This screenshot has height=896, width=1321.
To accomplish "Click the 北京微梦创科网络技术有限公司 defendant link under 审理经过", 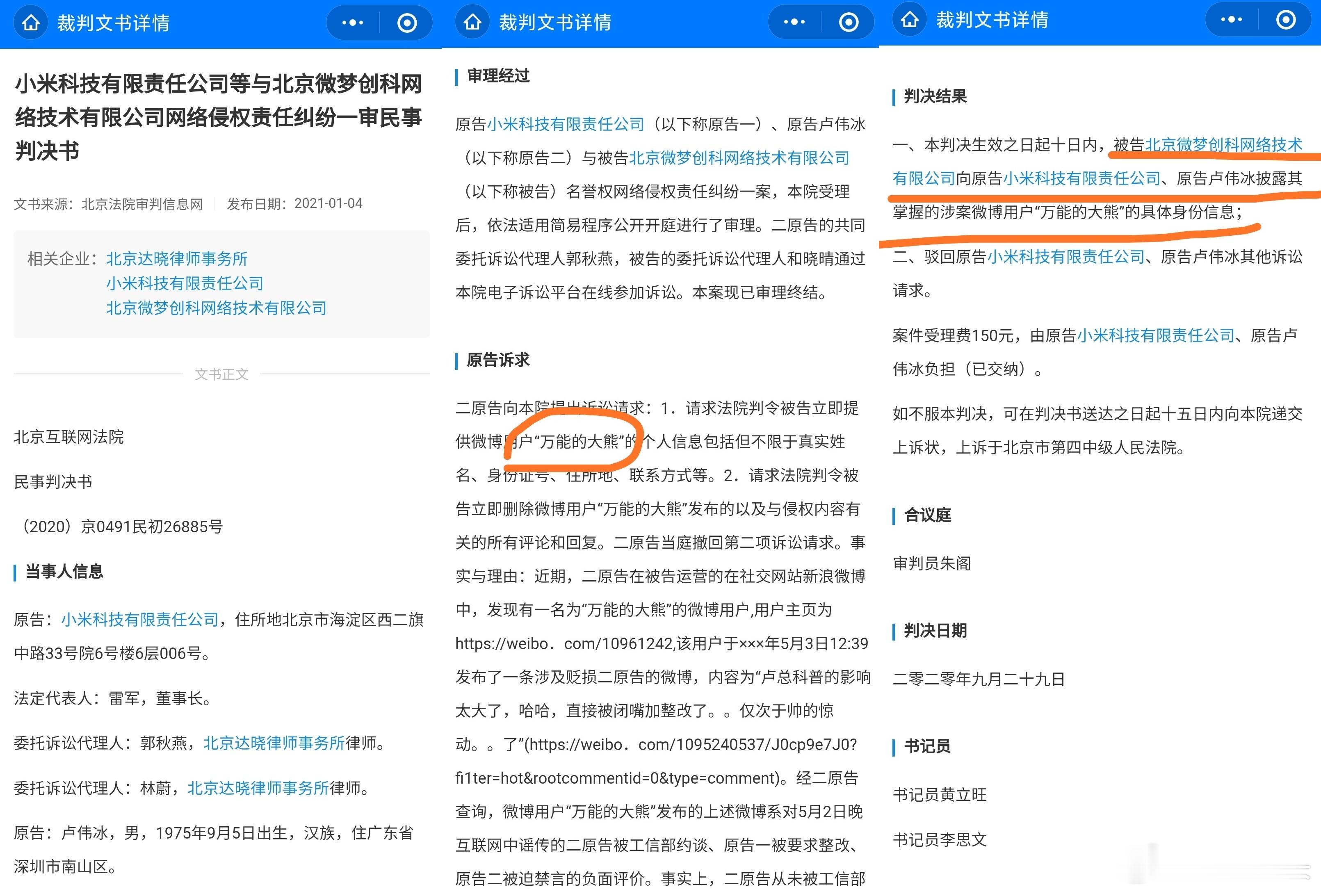I will point(739,157).
